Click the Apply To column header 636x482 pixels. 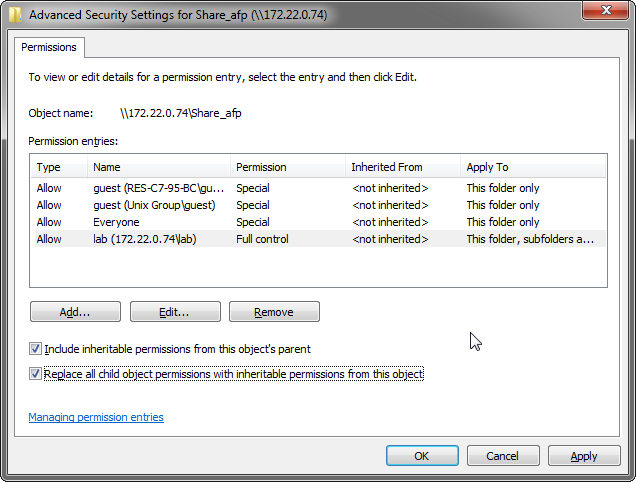[533, 167]
